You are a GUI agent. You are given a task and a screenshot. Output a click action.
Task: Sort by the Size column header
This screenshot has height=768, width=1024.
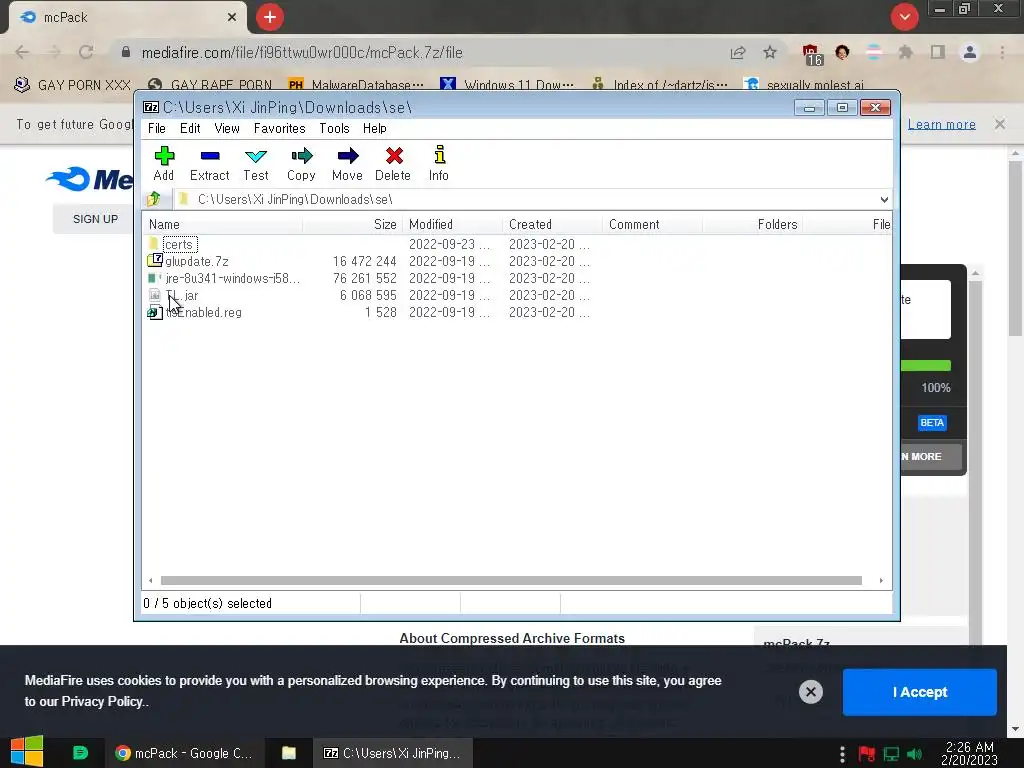point(353,224)
